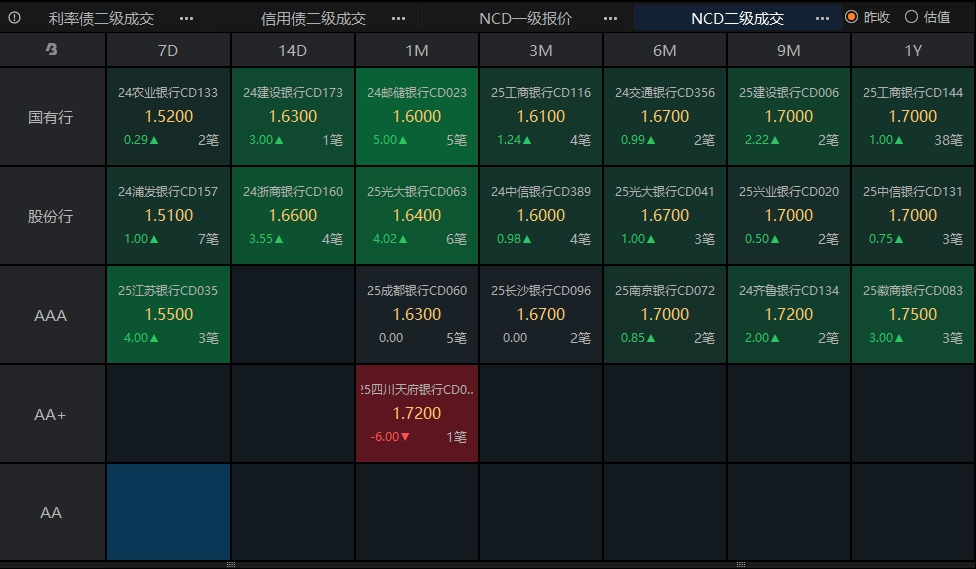
Task: Open the 24浙商银行CD160 cell
Action: [293, 215]
